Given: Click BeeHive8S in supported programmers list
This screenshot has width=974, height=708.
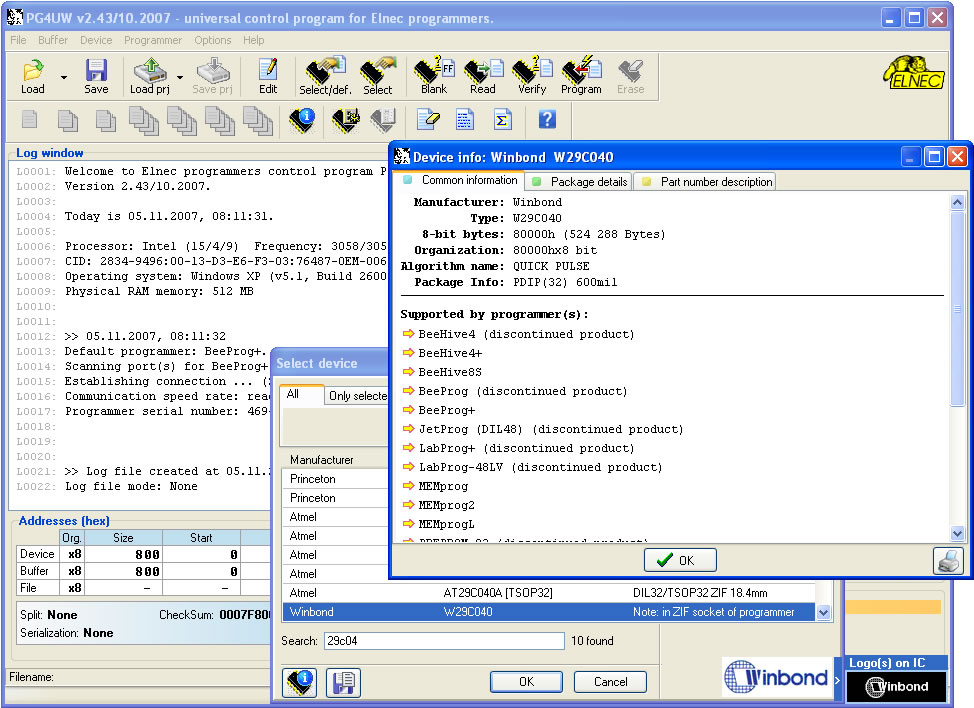Looking at the screenshot, I should tap(450, 372).
